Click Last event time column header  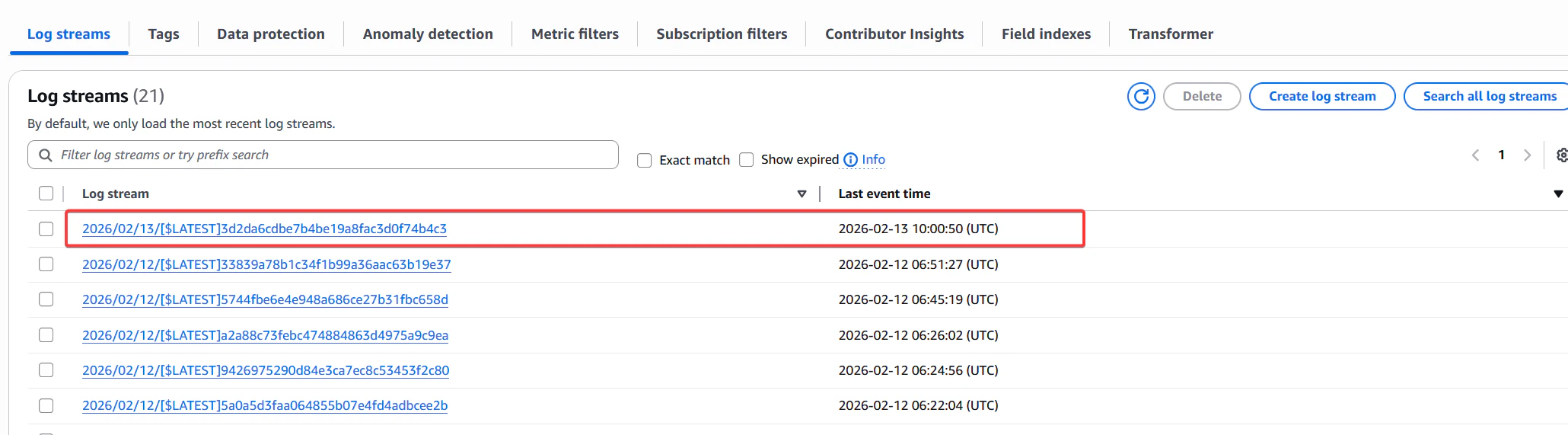(x=884, y=194)
